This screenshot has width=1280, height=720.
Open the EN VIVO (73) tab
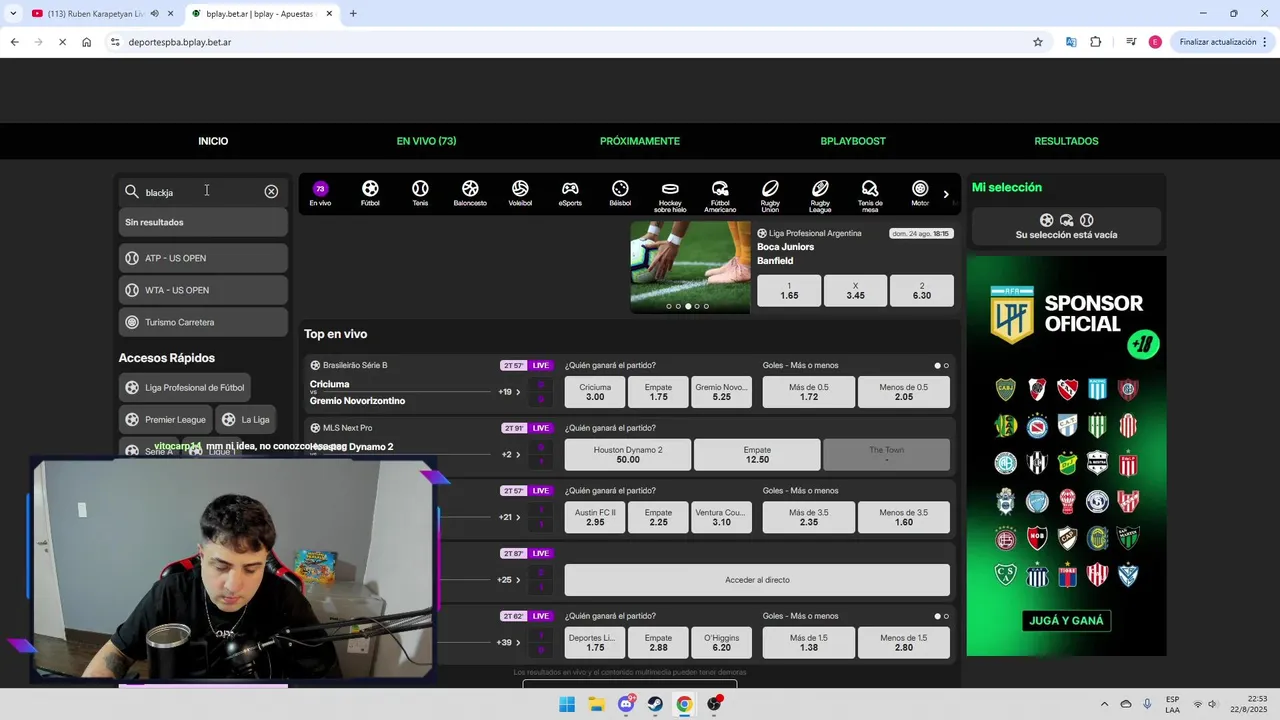pyautogui.click(x=426, y=141)
